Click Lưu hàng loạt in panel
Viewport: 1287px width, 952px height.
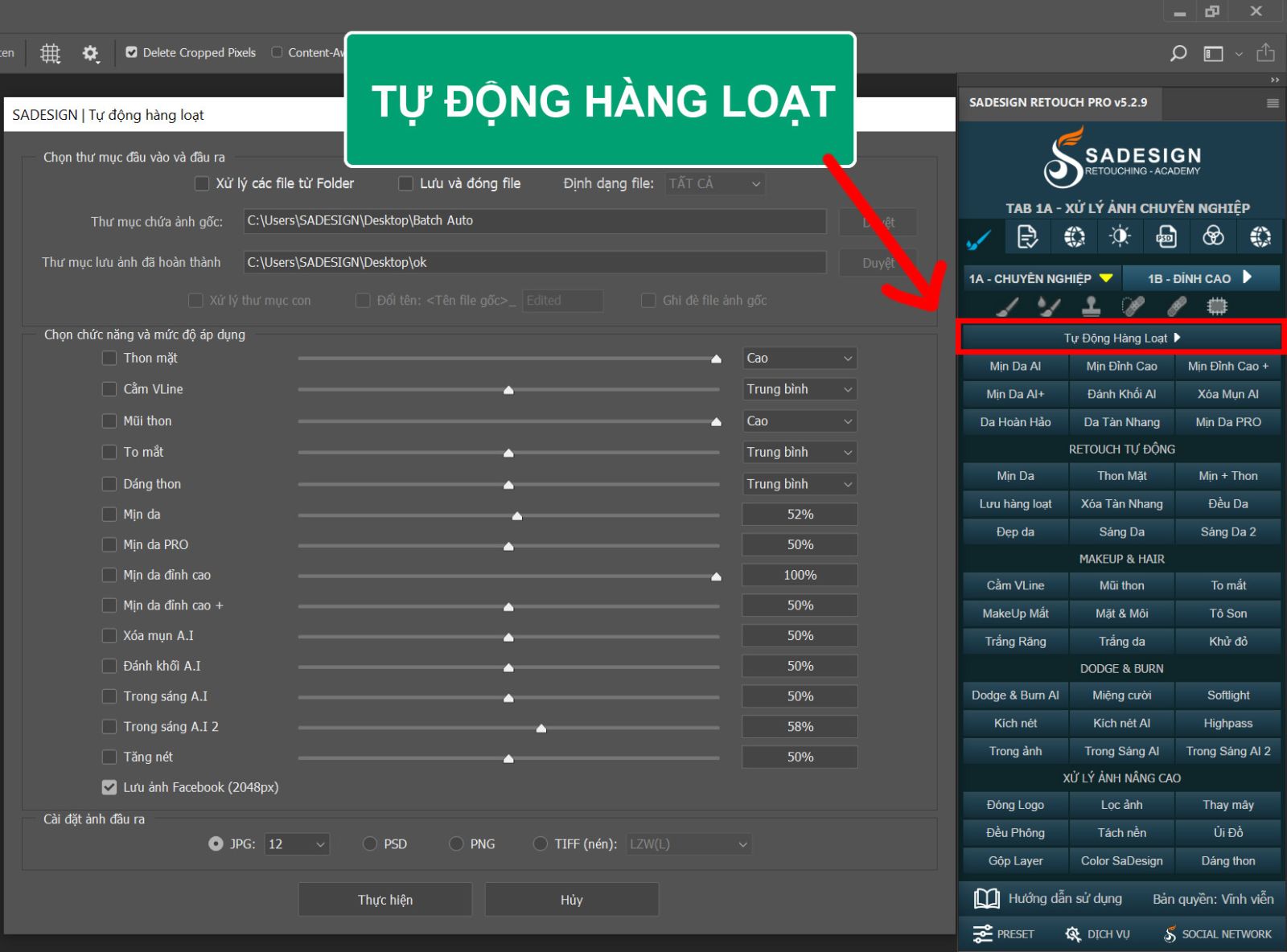pos(1015,503)
